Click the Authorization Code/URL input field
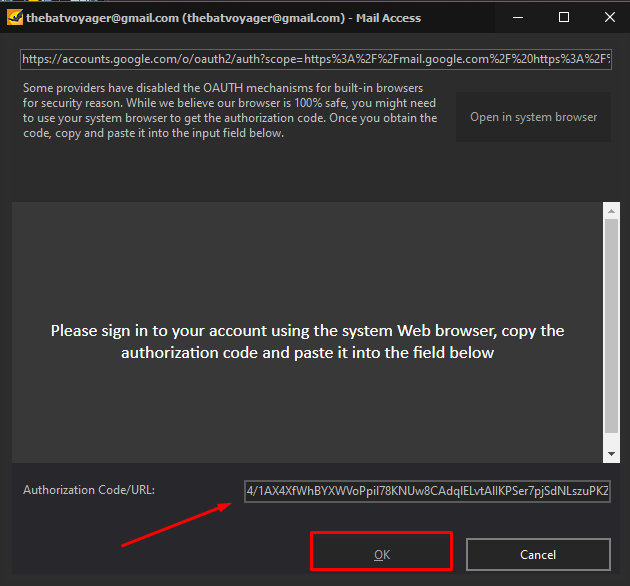Viewport: 630px width, 586px height. (427, 491)
